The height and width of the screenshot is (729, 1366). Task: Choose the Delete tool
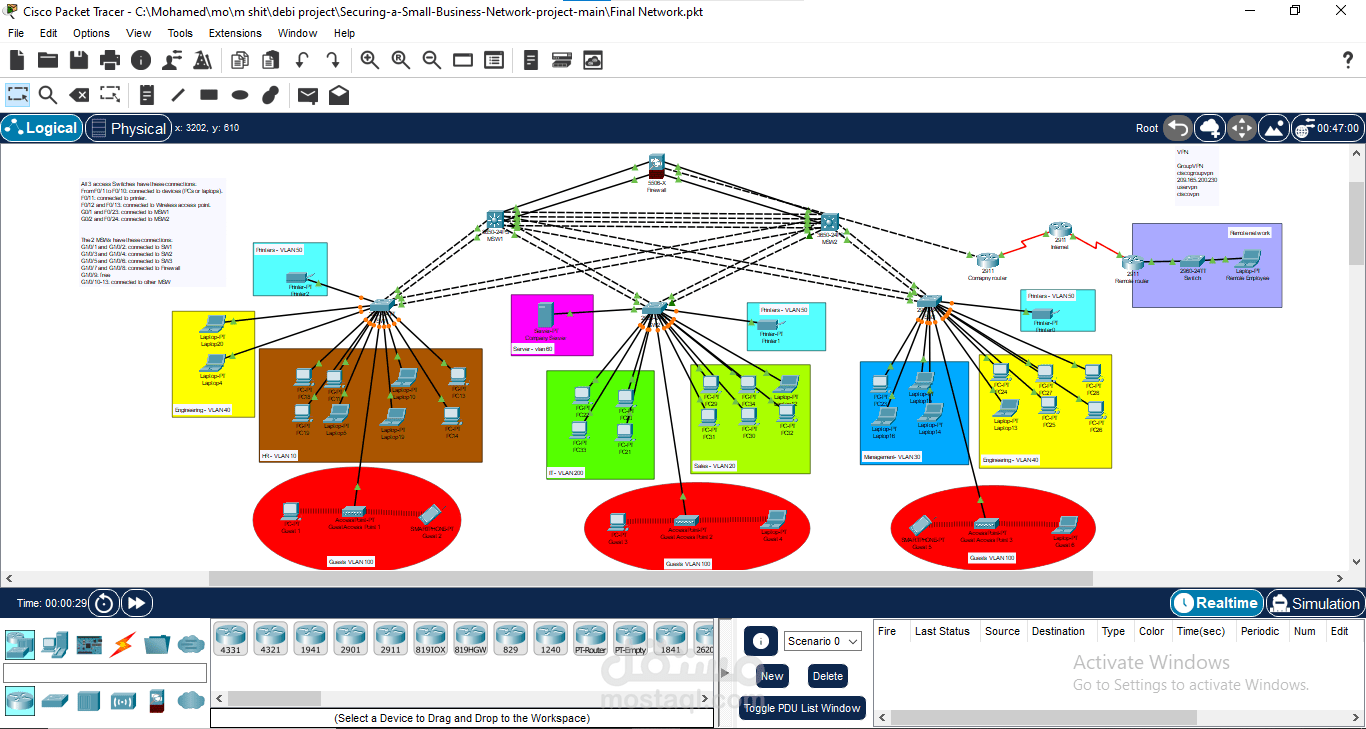[x=79, y=95]
